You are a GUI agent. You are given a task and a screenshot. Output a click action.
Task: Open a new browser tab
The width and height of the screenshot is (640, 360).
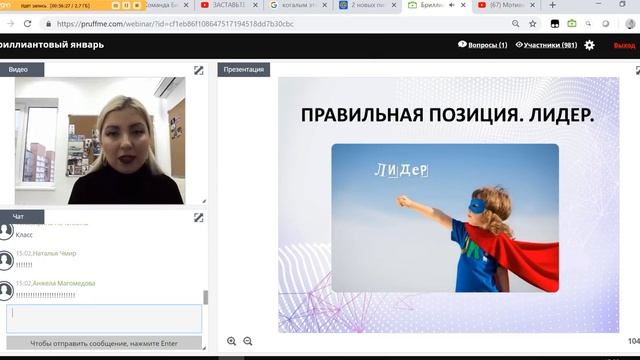coord(553,5)
